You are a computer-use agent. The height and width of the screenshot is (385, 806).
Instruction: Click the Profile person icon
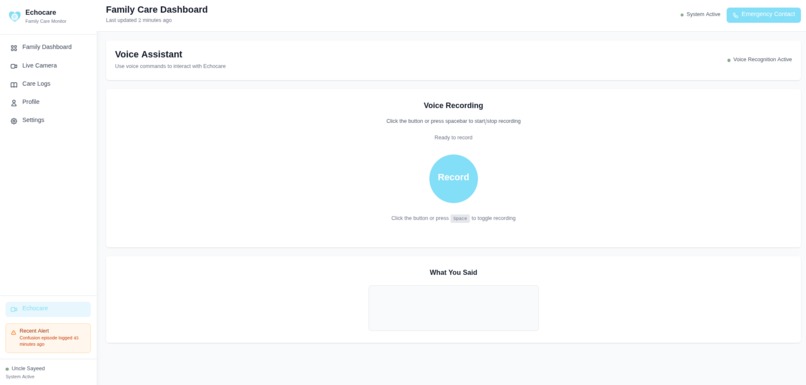point(14,103)
